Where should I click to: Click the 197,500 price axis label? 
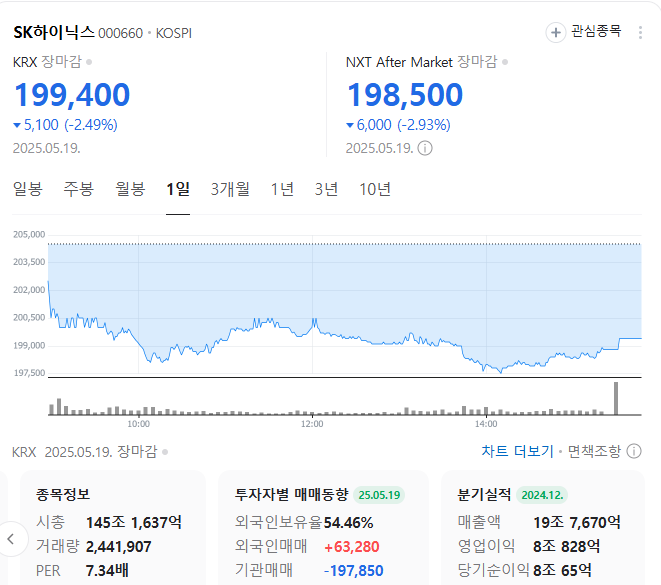click(29, 373)
